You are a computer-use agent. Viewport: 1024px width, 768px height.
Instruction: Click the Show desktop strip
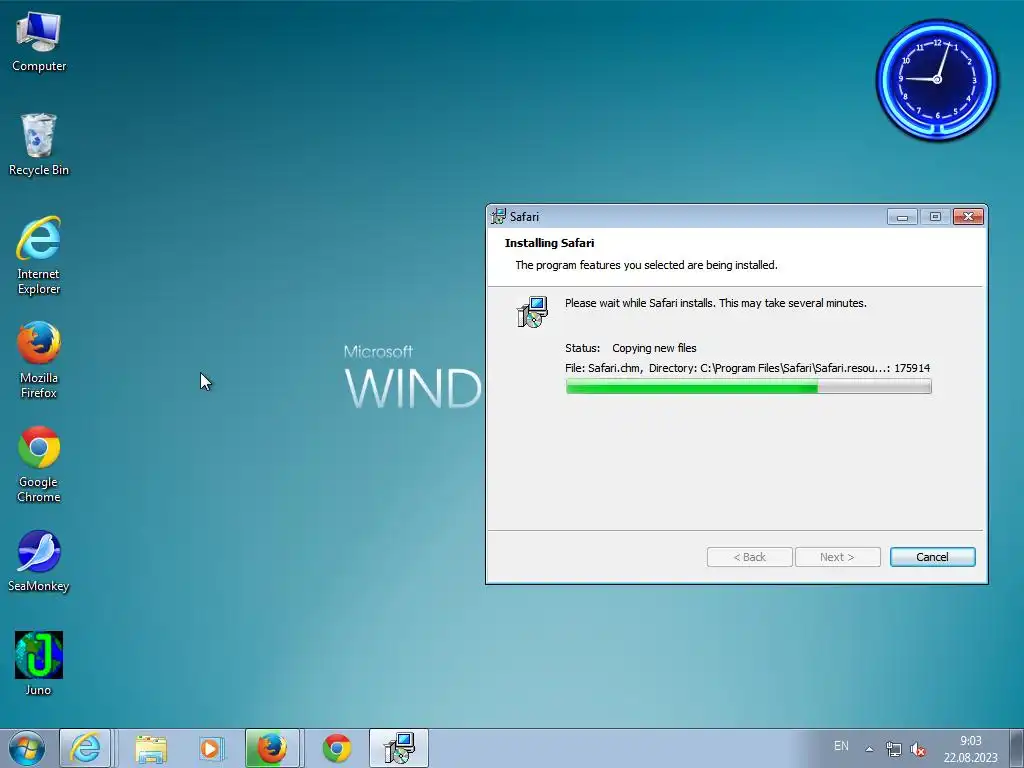point(1017,748)
